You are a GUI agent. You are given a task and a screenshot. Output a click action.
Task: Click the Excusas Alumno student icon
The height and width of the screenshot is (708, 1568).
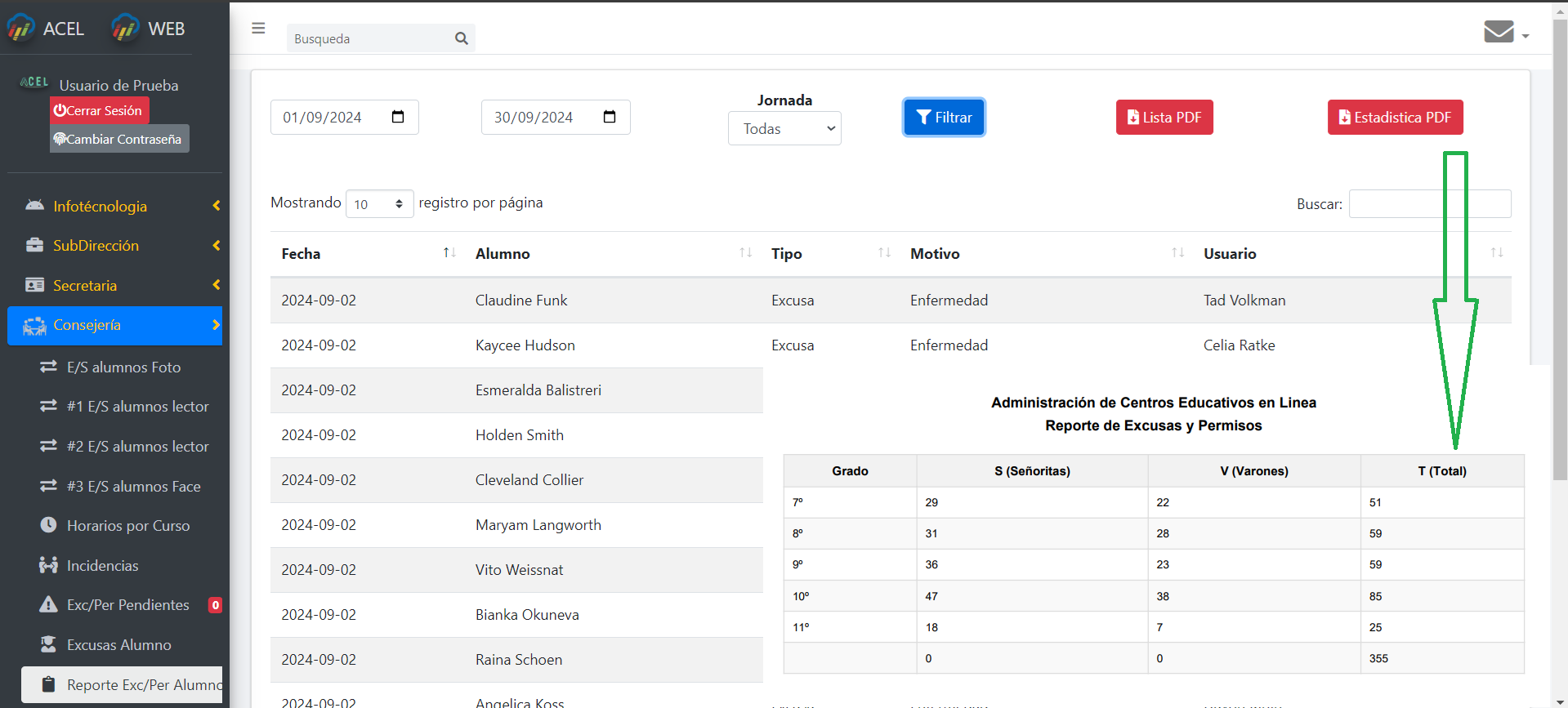coord(48,644)
